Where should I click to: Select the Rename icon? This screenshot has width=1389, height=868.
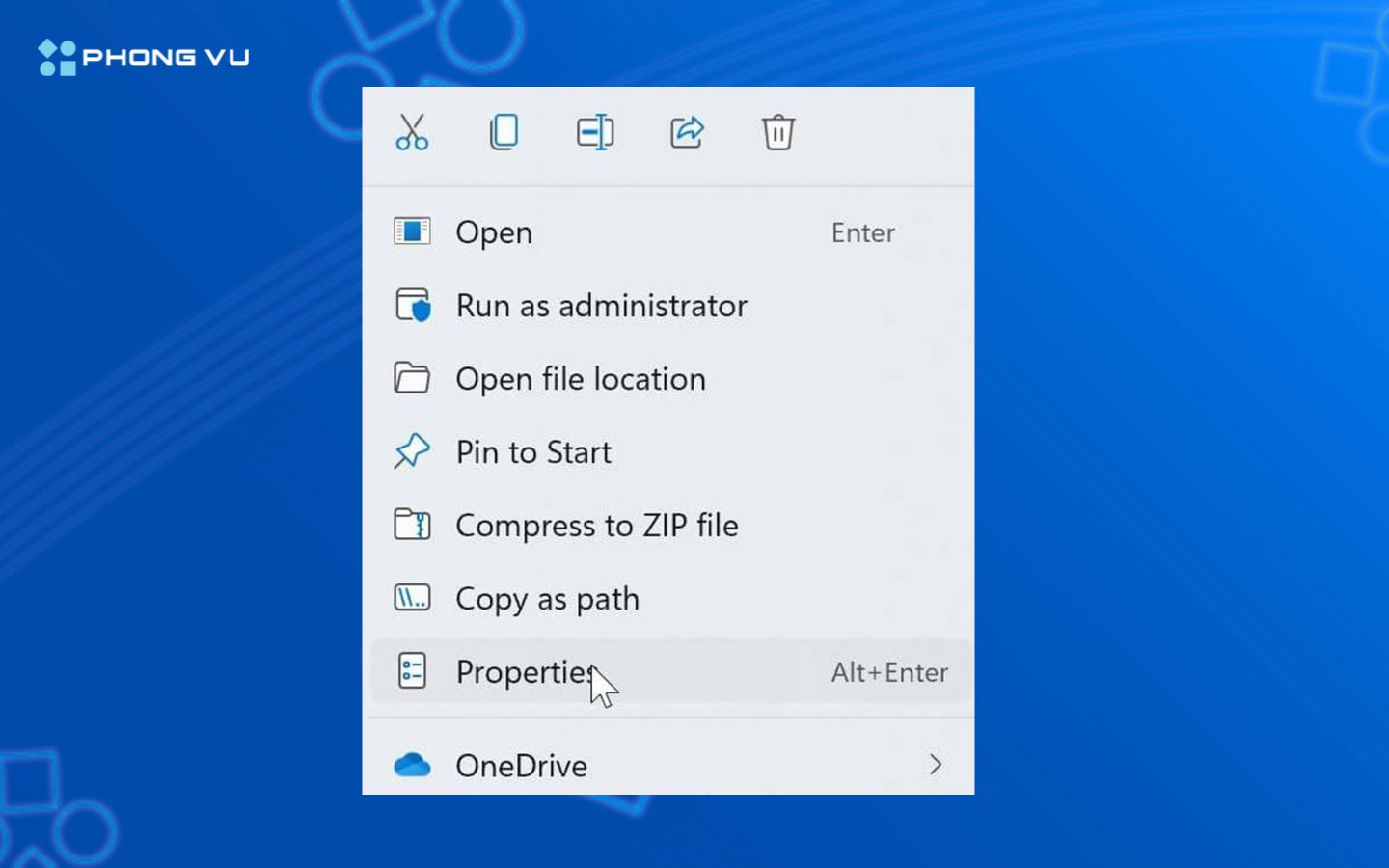point(595,132)
